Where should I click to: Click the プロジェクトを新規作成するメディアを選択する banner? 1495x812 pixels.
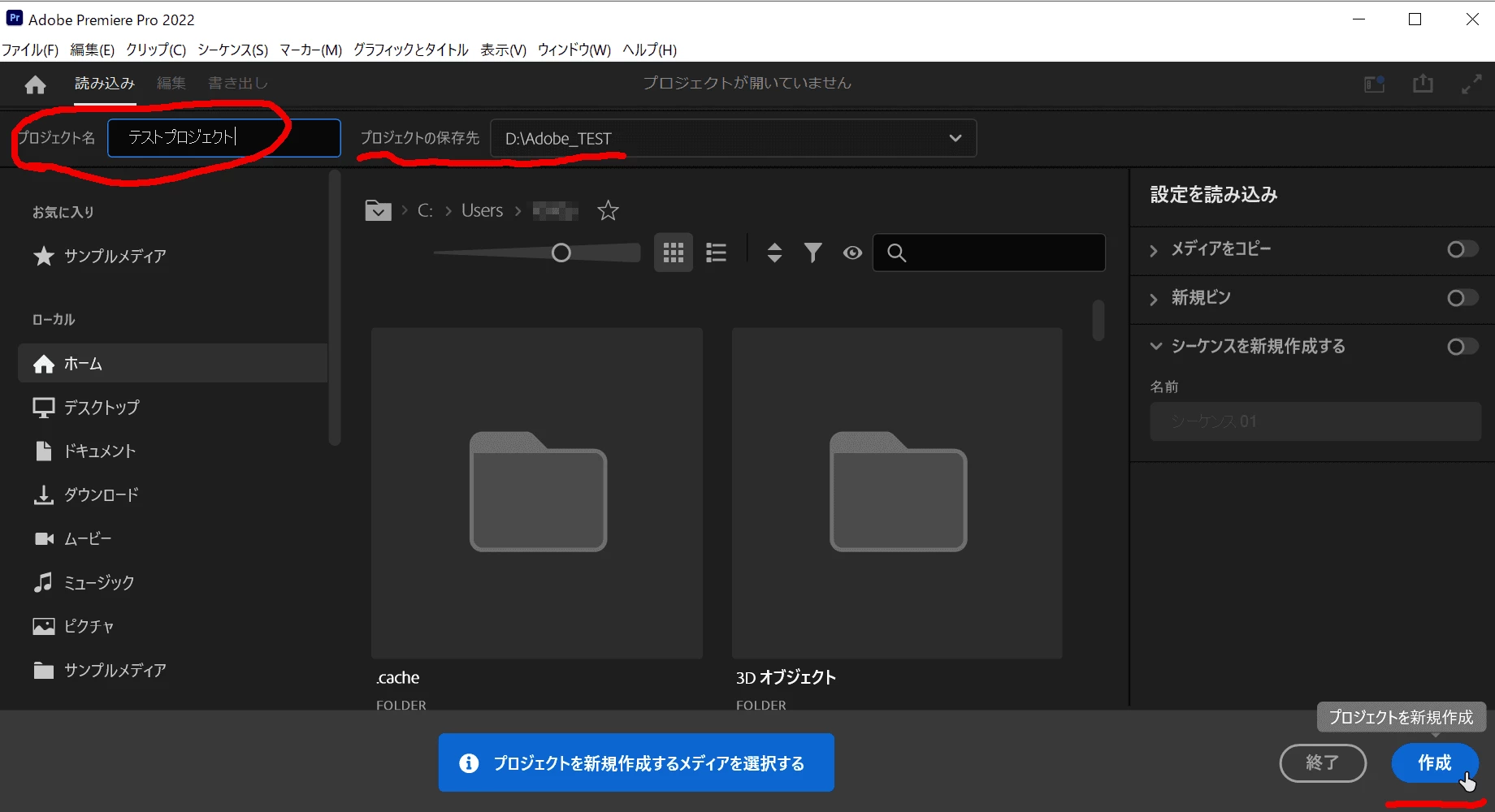pos(636,762)
